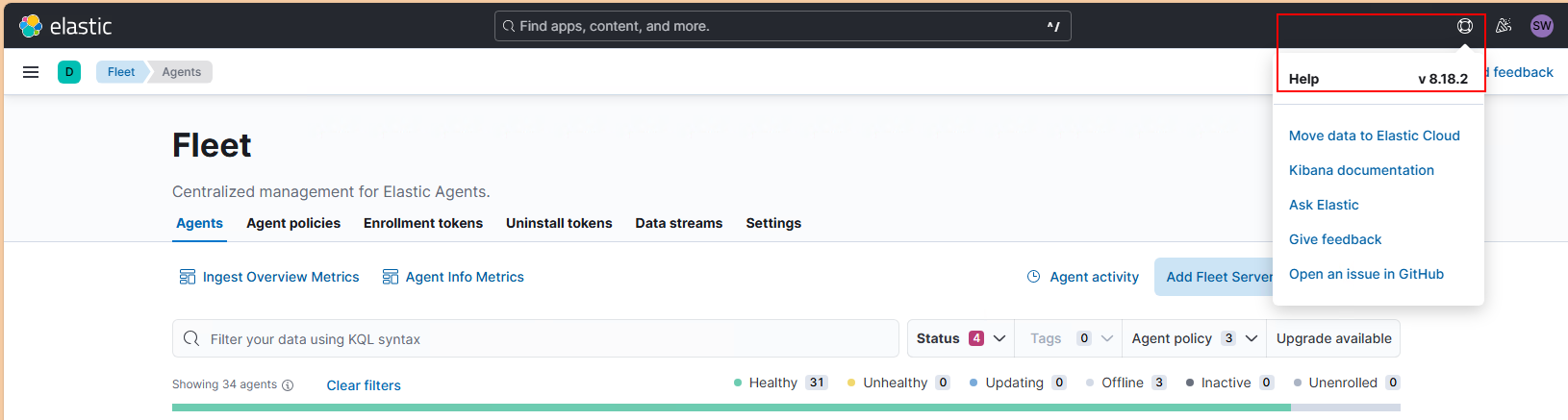
Task: Click the Healthy 31 status label
Action: point(780,383)
